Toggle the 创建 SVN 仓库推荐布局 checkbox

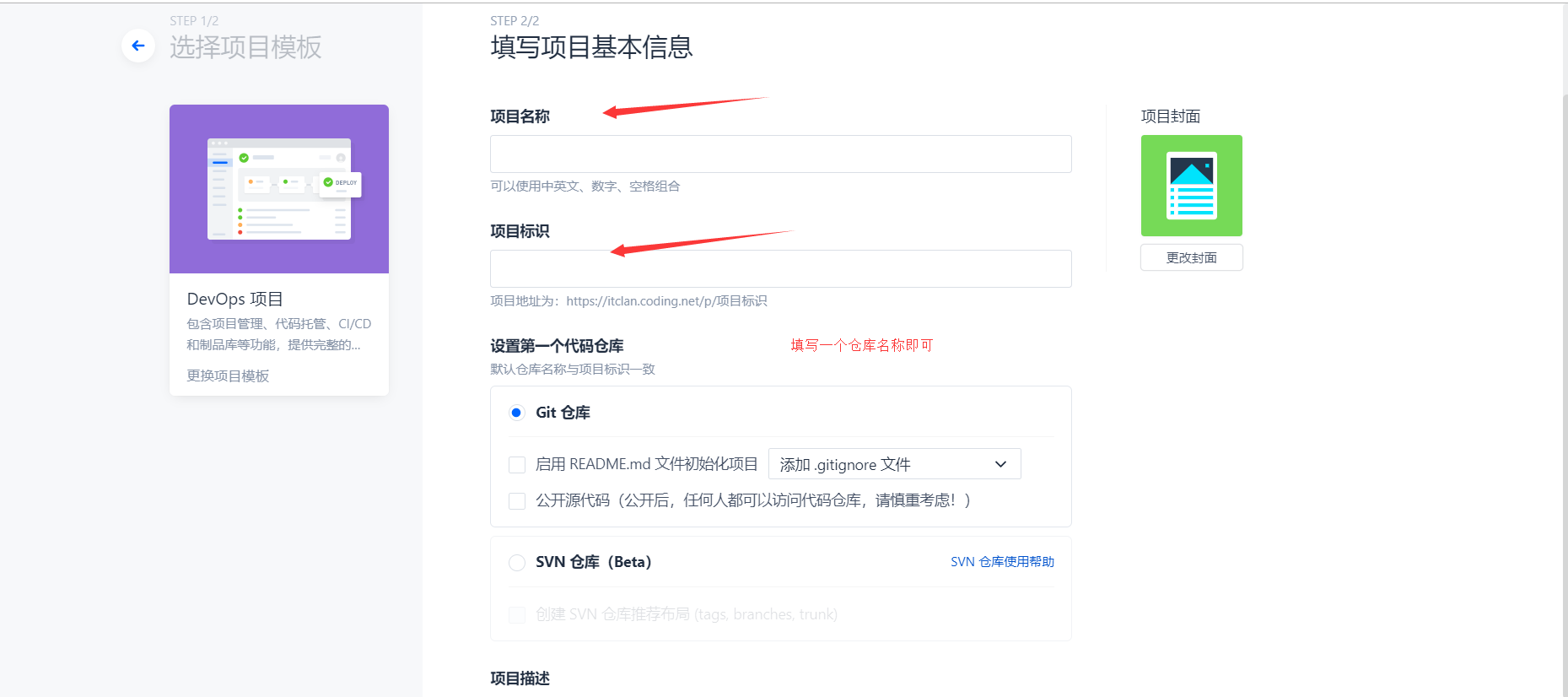517,615
